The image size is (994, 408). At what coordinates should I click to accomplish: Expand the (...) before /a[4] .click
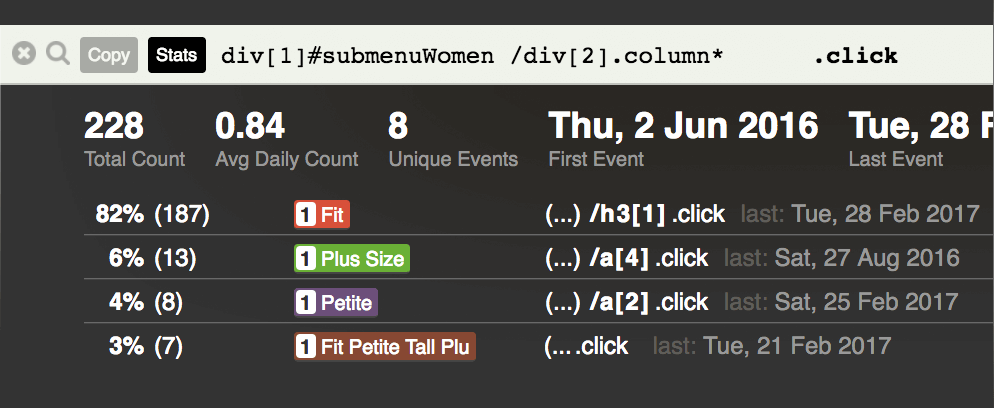point(563,258)
